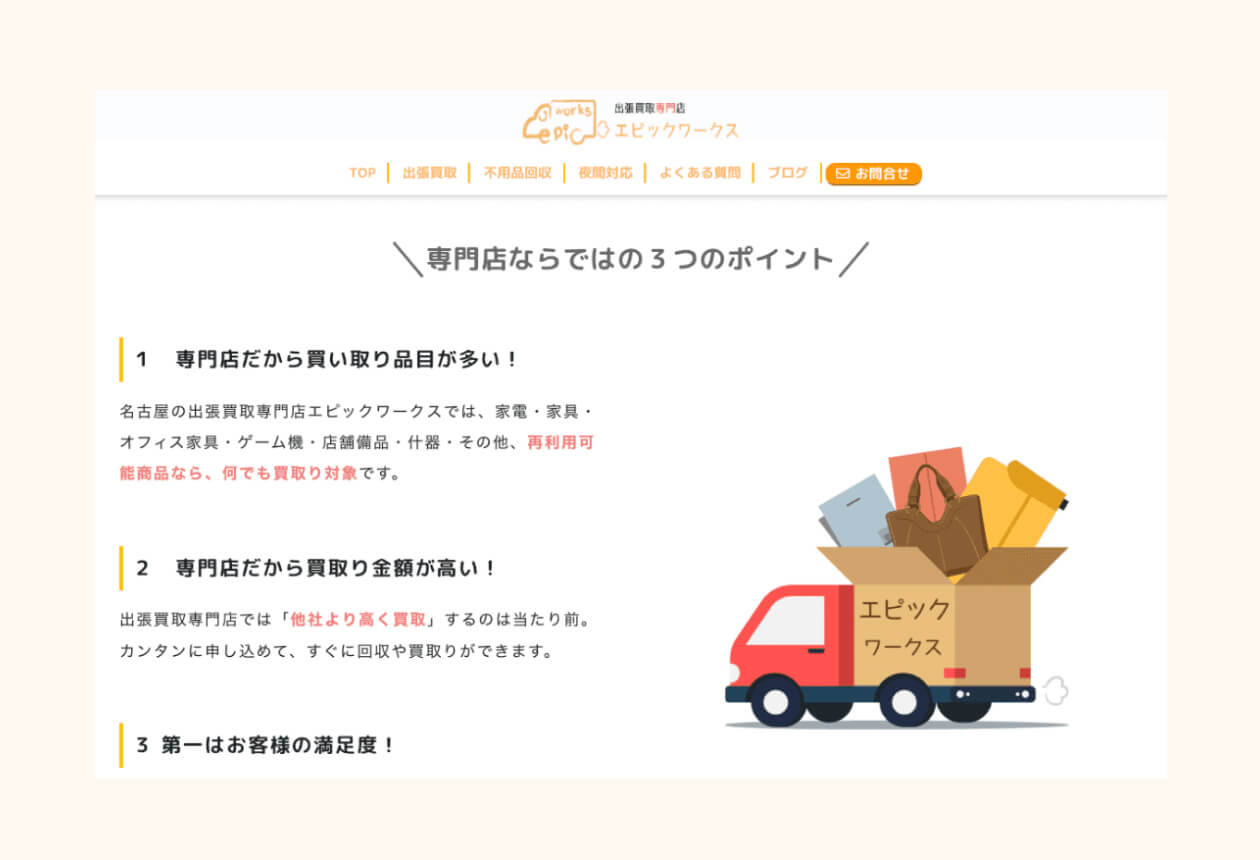Click the brown handbag in the box

tap(936, 520)
